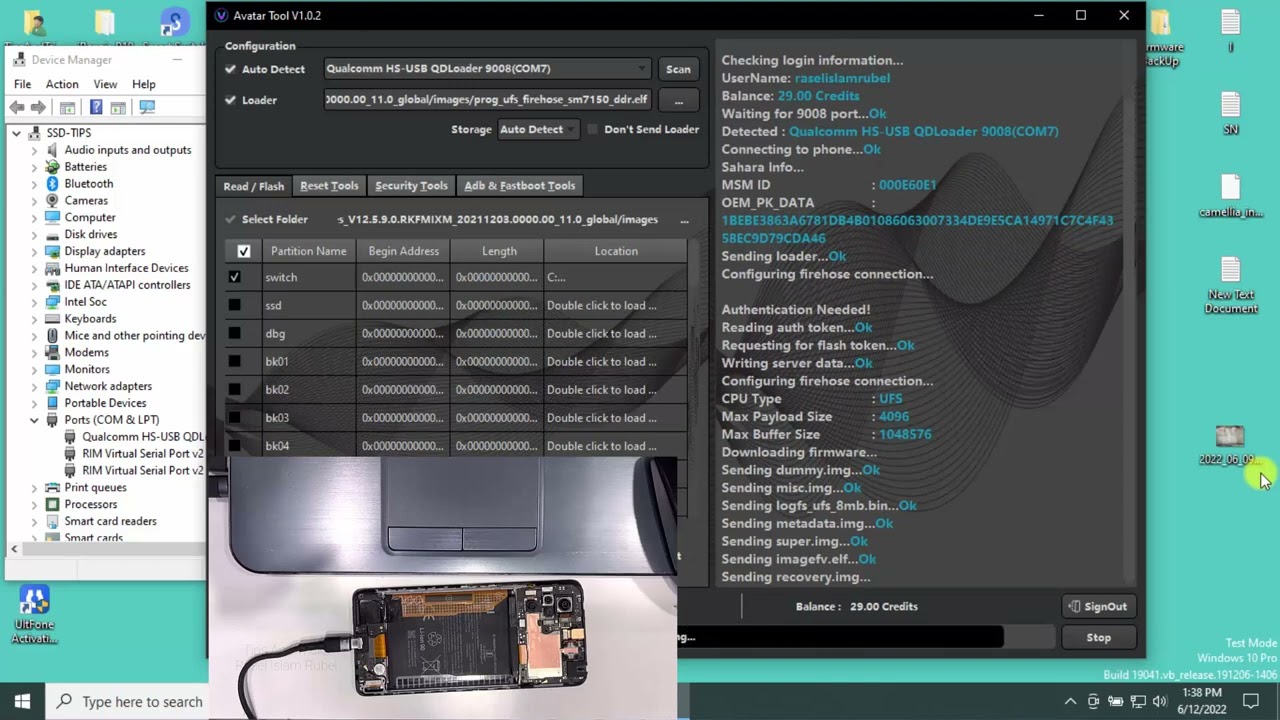Collapse the SSD-TIPS root node
1280x720 pixels.
click(x=16, y=133)
